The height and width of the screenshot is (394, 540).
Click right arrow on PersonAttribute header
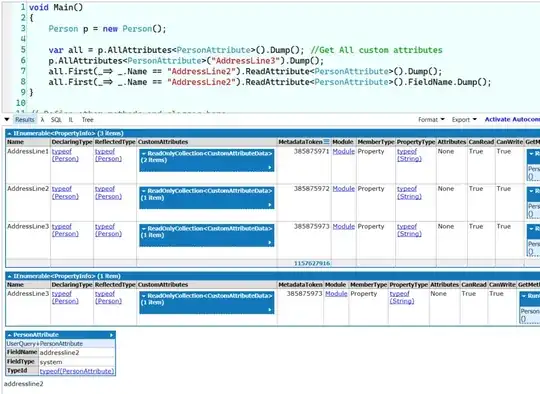[111, 335]
